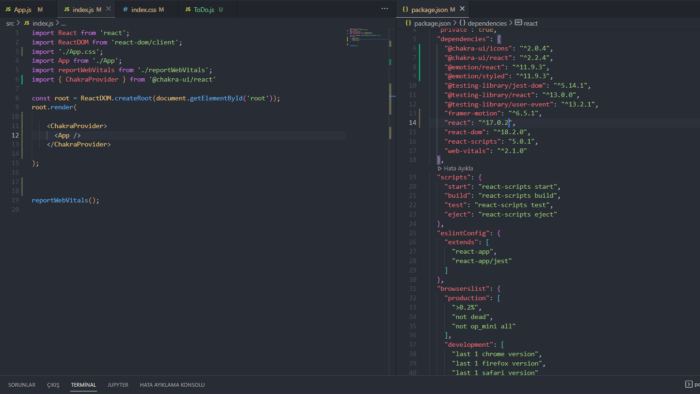
Task: Click the <ChakraProvider> opening tag line
Action: [x=77, y=126]
